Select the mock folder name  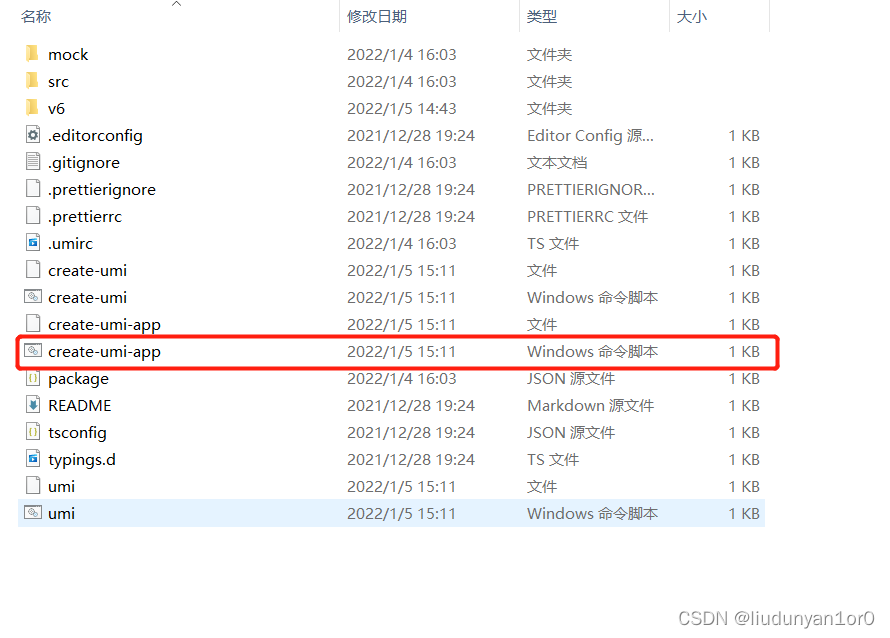[x=68, y=54]
